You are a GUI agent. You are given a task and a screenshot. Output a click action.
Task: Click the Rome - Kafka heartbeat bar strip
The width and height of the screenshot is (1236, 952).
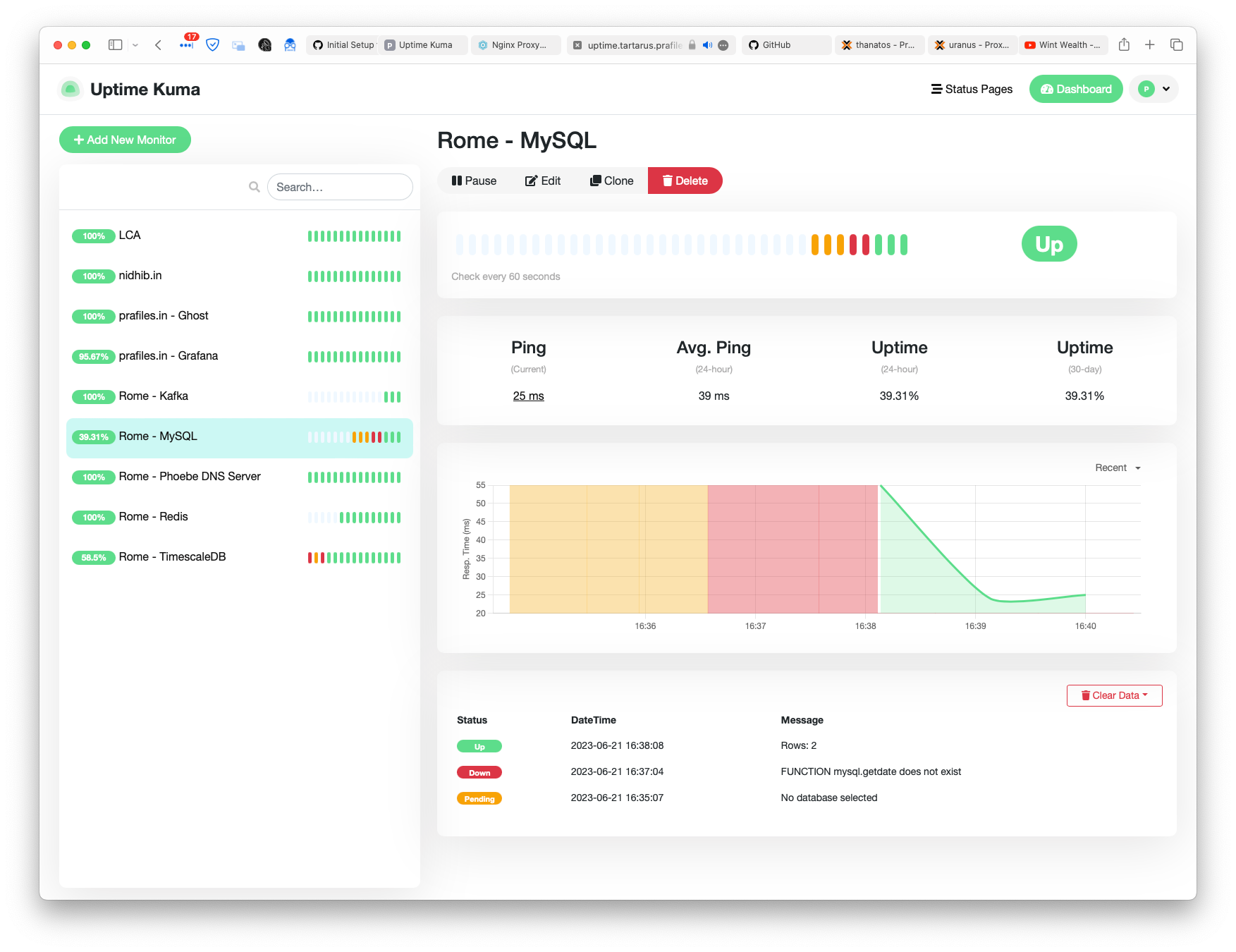click(x=354, y=397)
